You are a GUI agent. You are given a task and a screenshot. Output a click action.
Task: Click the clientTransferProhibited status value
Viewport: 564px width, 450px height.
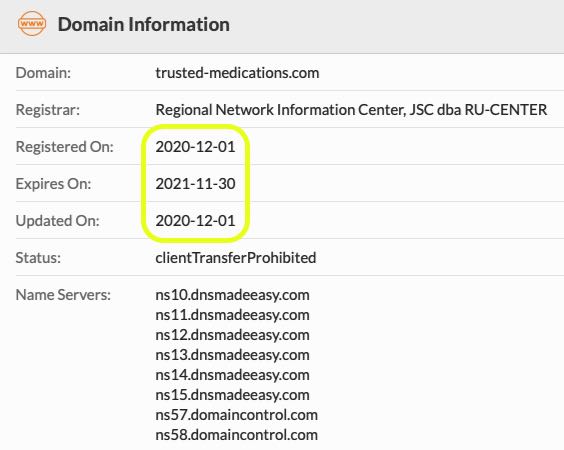236,258
